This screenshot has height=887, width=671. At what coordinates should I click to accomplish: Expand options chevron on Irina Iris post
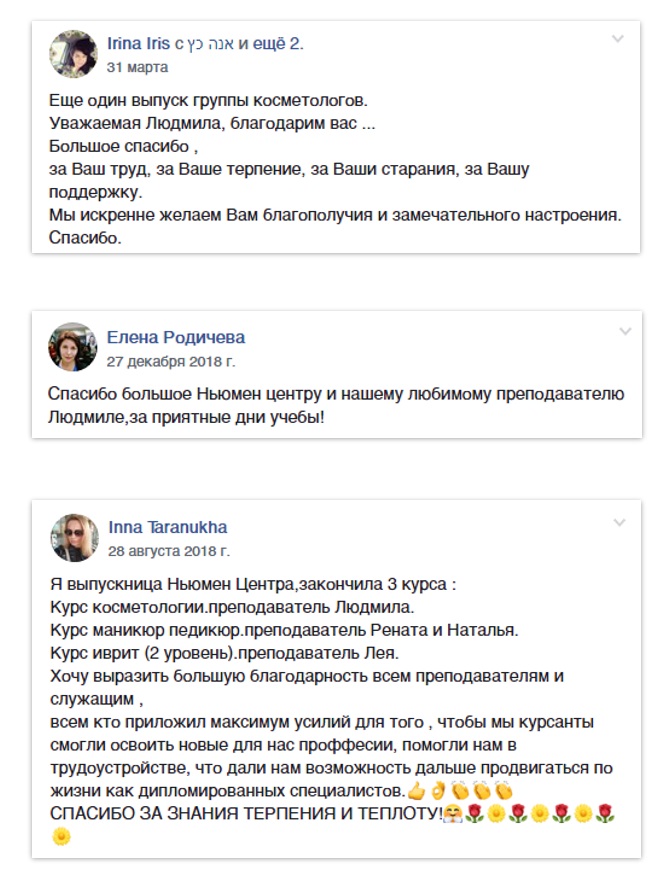coord(618,39)
